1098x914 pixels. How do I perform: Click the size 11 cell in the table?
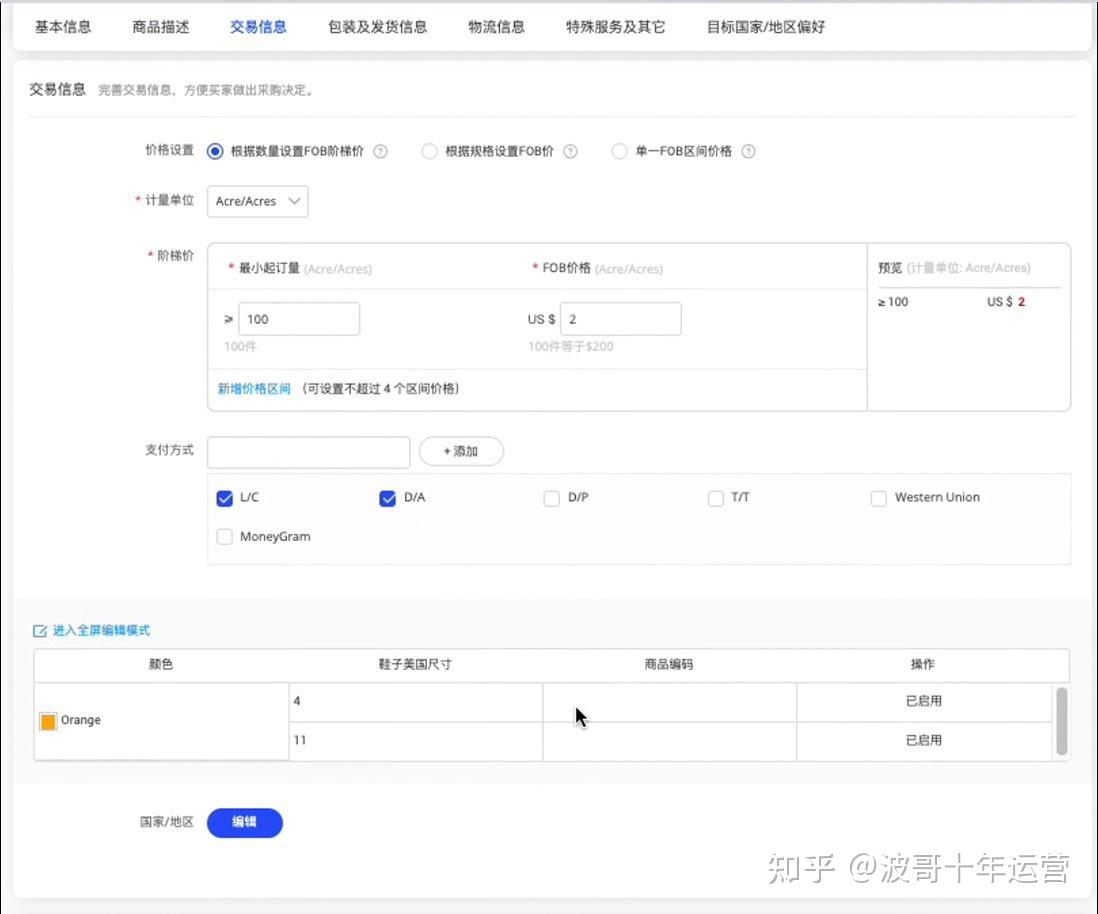point(416,741)
